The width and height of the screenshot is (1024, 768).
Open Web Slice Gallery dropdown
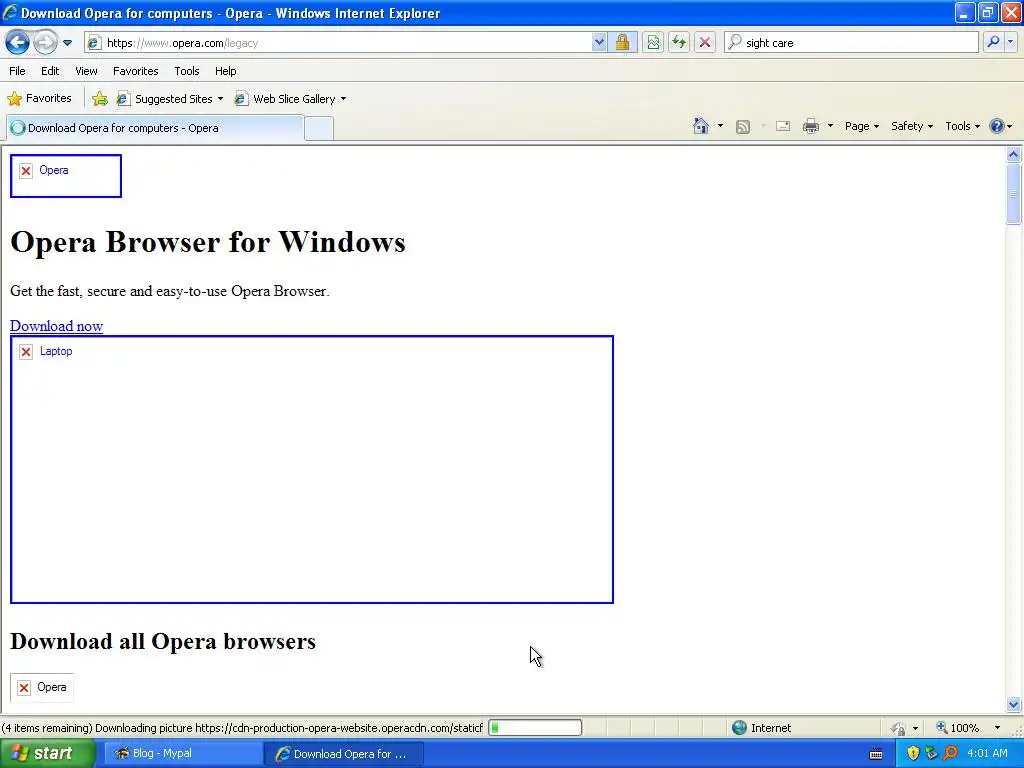[291, 99]
